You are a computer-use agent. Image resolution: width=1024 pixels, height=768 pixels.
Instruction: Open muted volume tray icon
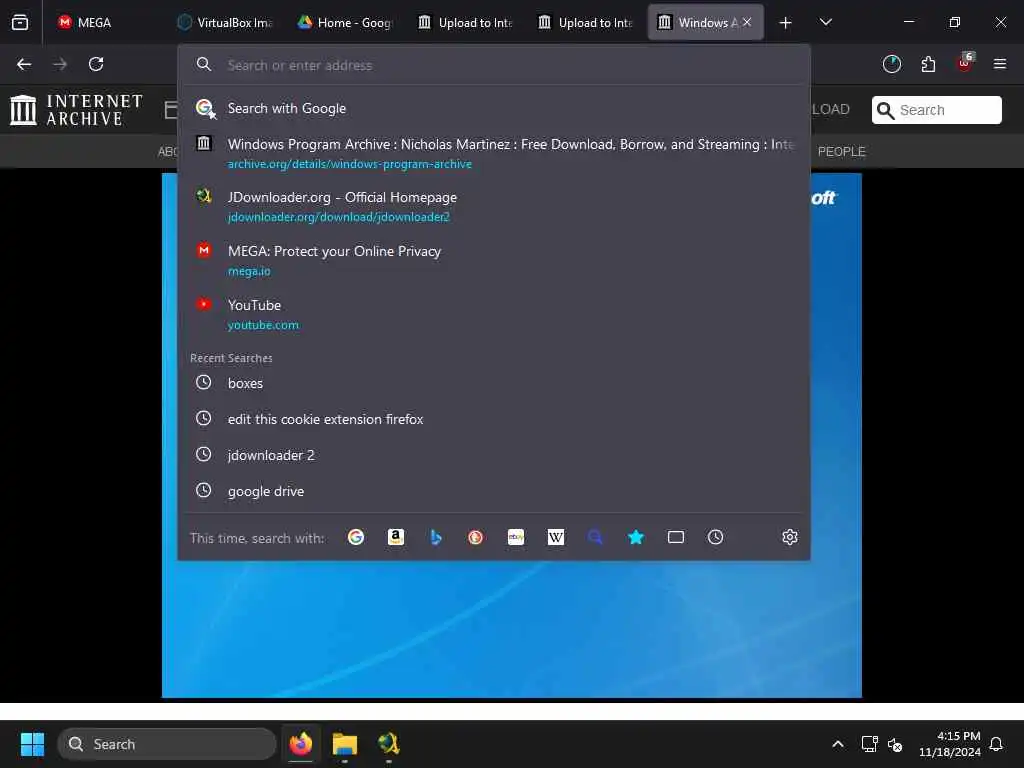point(895,744)
